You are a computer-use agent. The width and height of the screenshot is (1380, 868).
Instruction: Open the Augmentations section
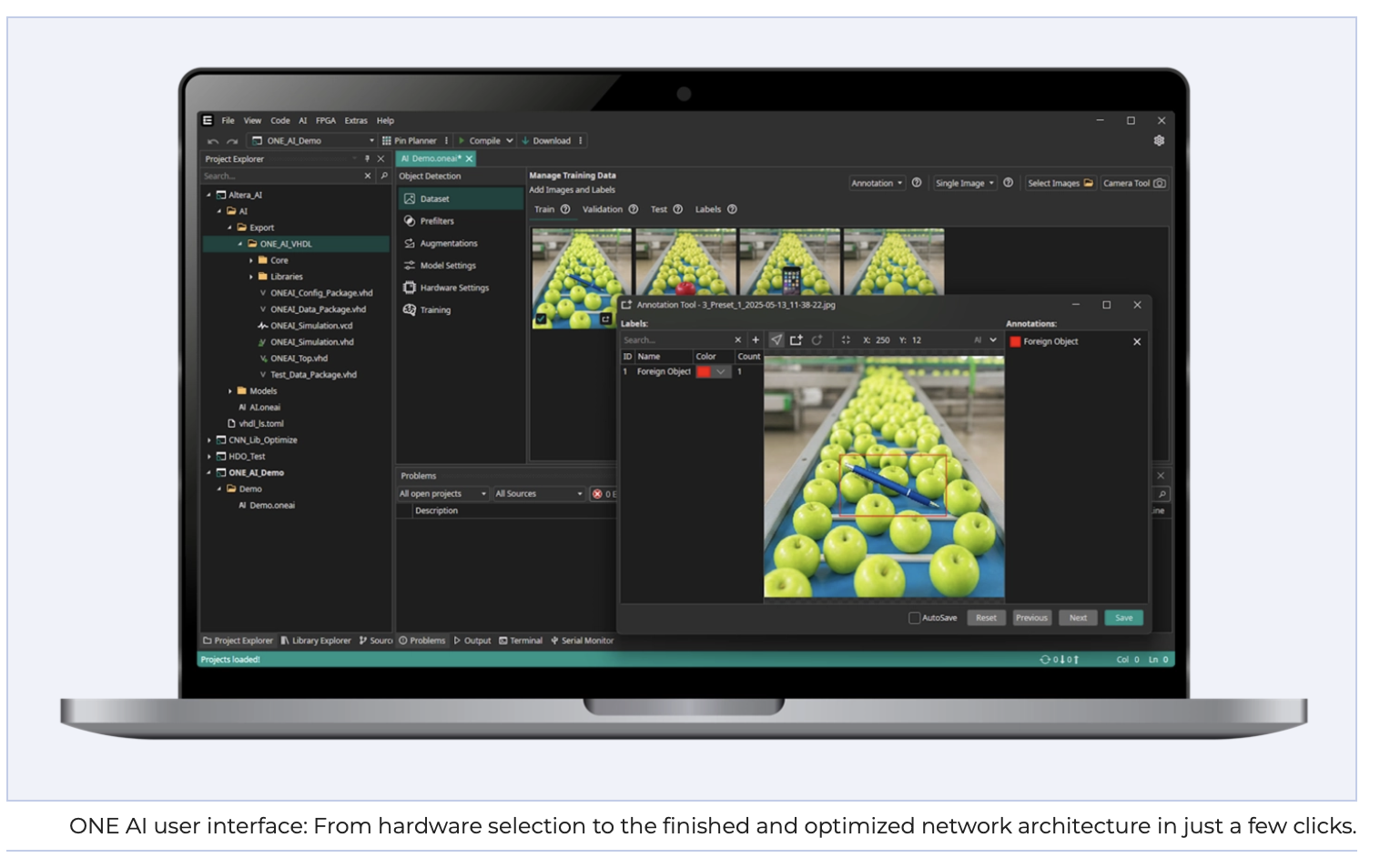click(448, 244)
